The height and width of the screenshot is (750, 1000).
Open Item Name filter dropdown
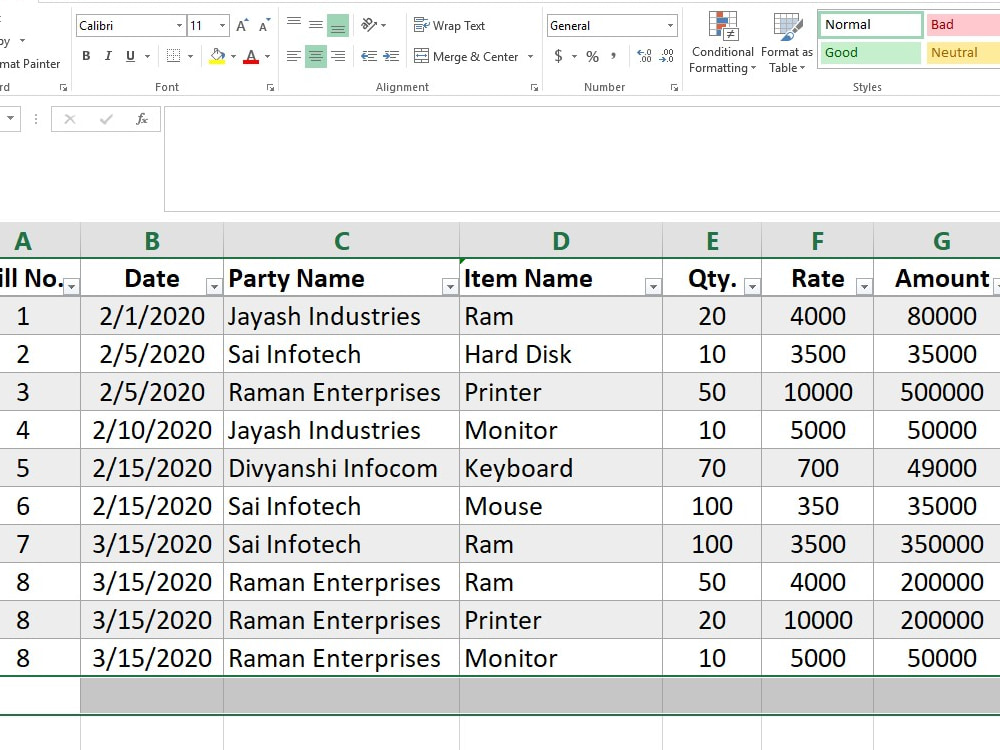[653, 287]
